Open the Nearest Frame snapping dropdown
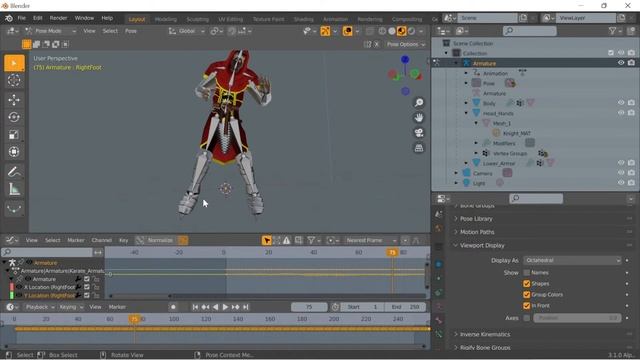Screen dimensions: 640x360 tap(370, 240)
